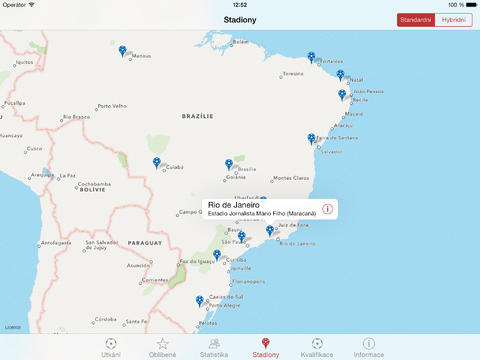
Task: Tap the Rio de Janeiro callout title
Action: tap(234, 205)
